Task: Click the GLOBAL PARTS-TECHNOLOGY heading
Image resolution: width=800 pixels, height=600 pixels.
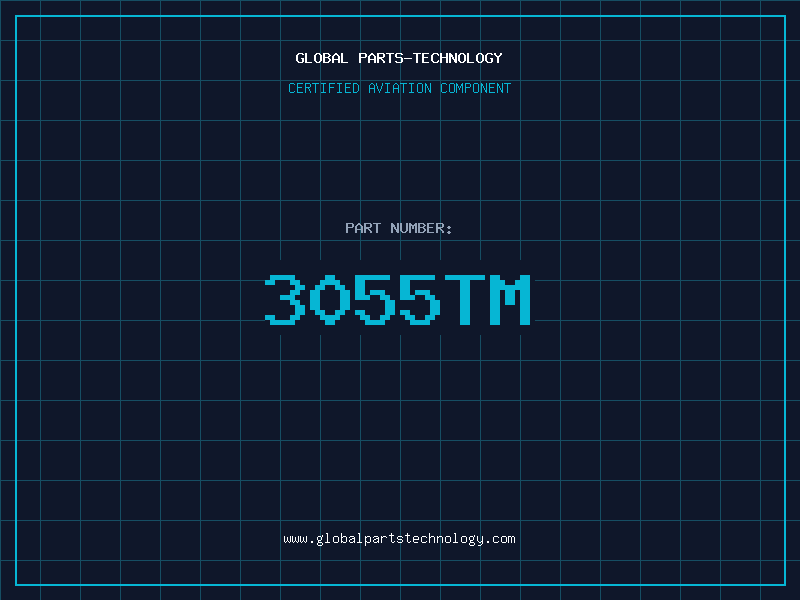Action: point(399,58)
